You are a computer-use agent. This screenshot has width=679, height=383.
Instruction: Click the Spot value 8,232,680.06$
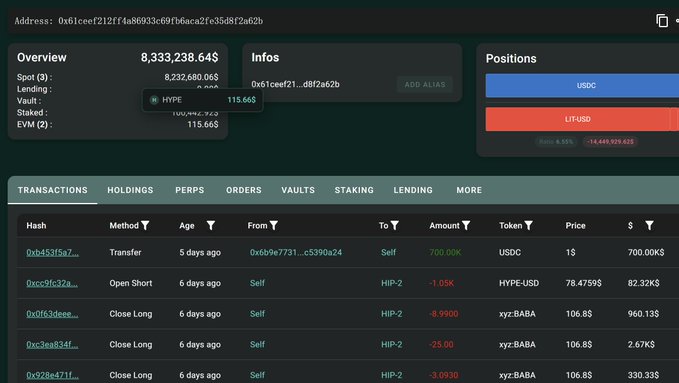click(x=191, y=77)
